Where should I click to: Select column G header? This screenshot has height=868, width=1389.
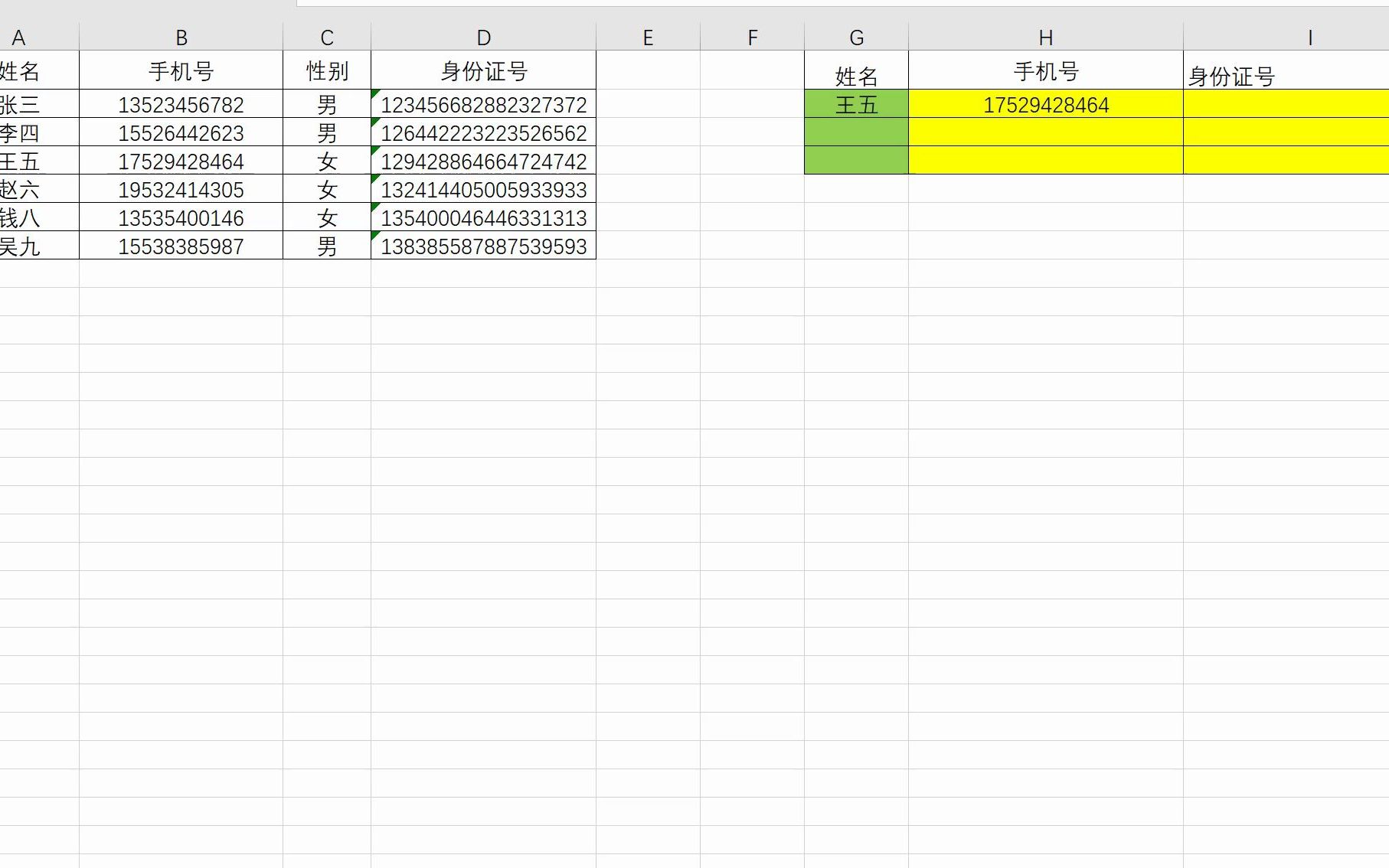pyautogui.click(x=856, y=37)
